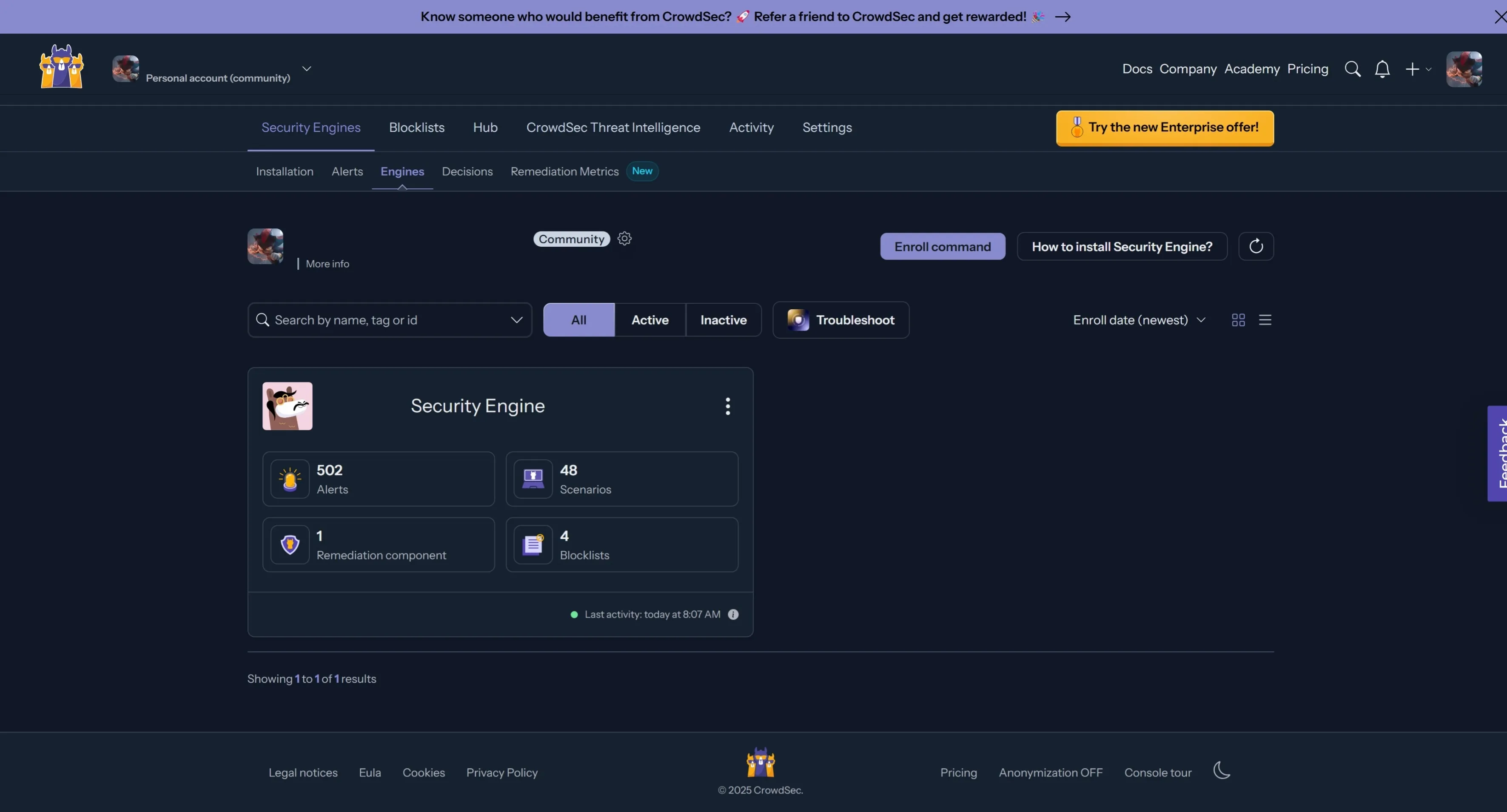Viewport: 1507px width, 812px height.
Task: Open Enroll date (newest) sort dropdown
Action: tap(1139, 320)
